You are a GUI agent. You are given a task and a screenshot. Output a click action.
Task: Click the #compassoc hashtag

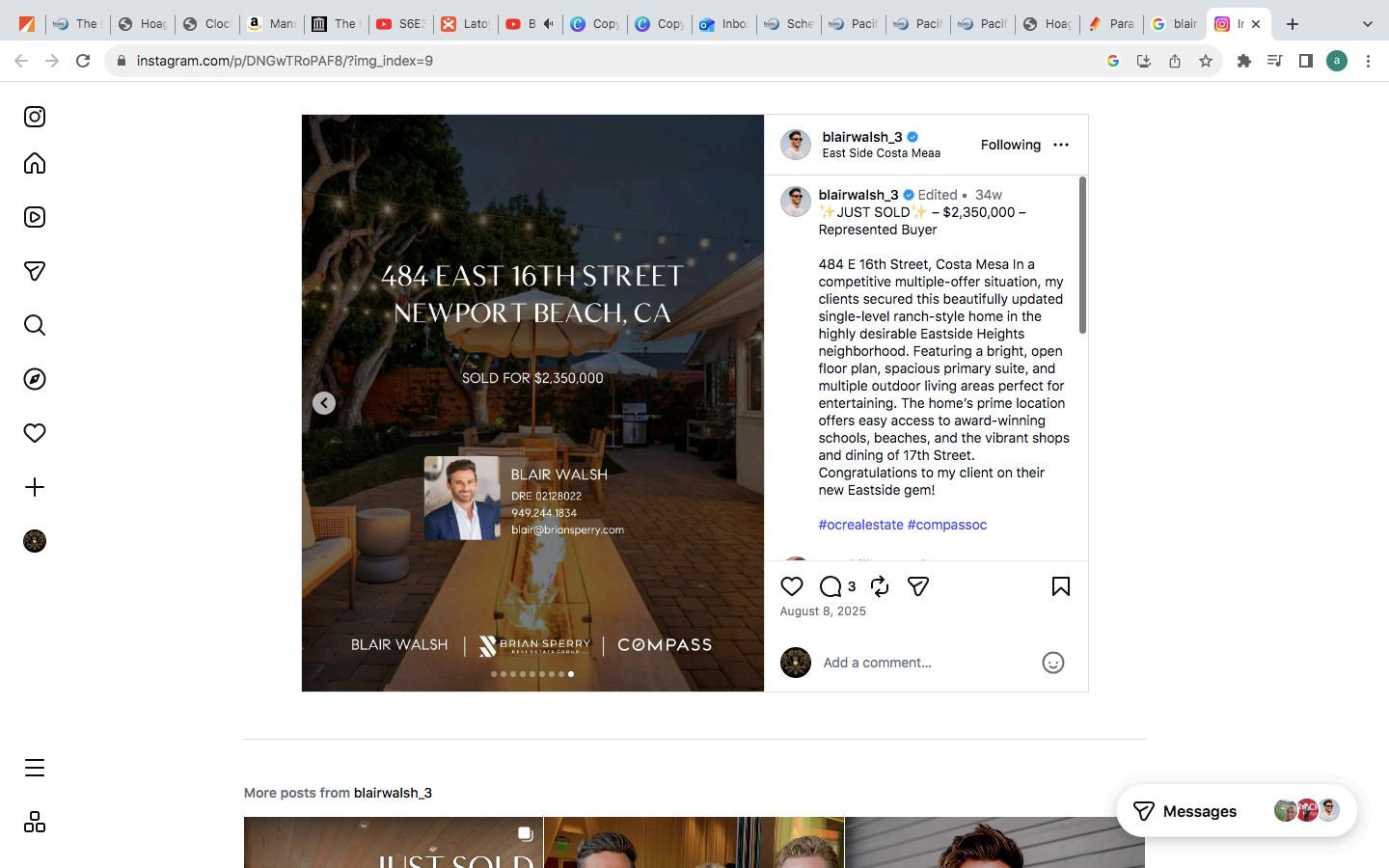(x=947, y=525)
